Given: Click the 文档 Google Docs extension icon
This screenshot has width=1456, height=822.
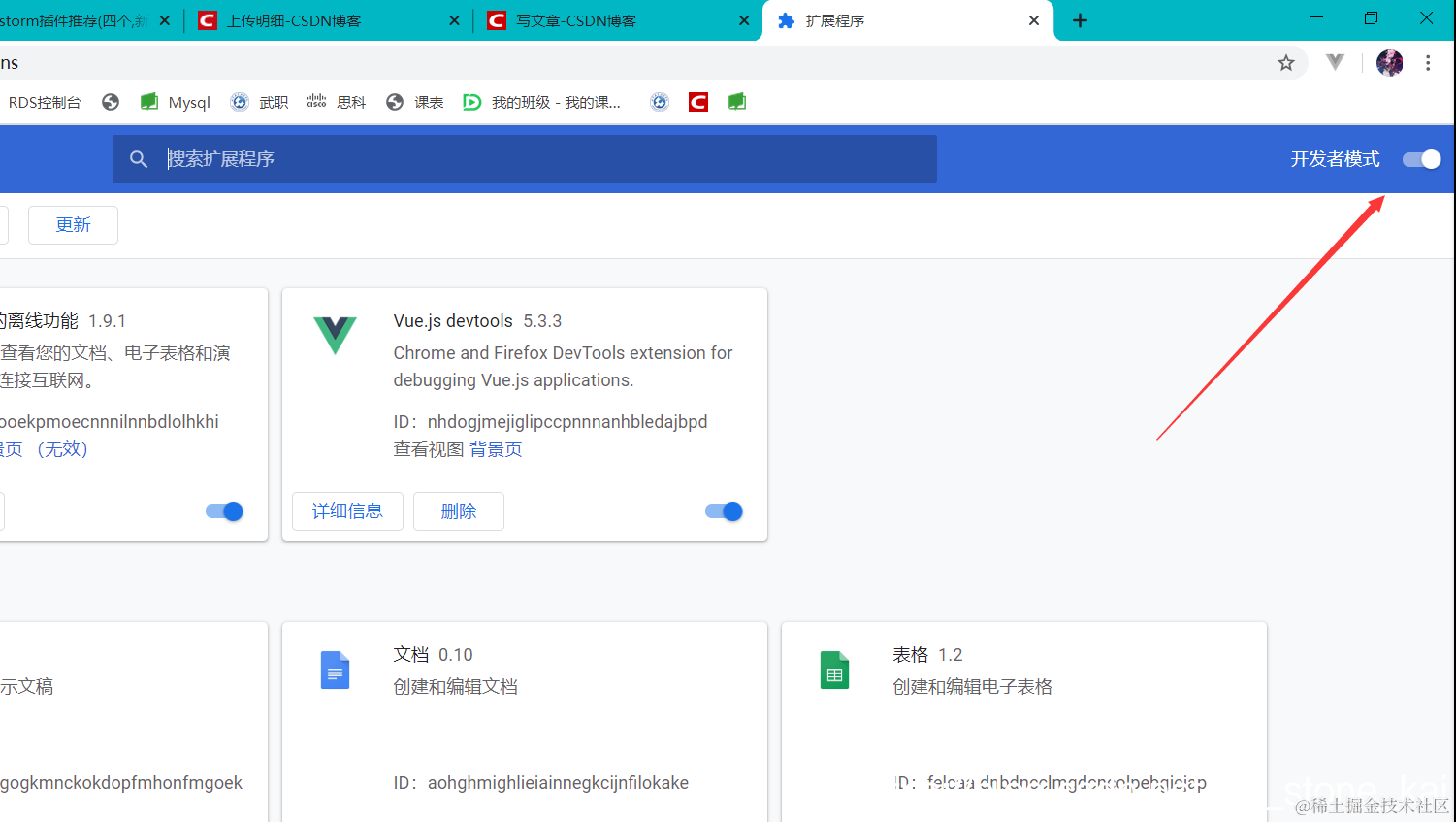Looking at the screenshot, I should [335, 670].
